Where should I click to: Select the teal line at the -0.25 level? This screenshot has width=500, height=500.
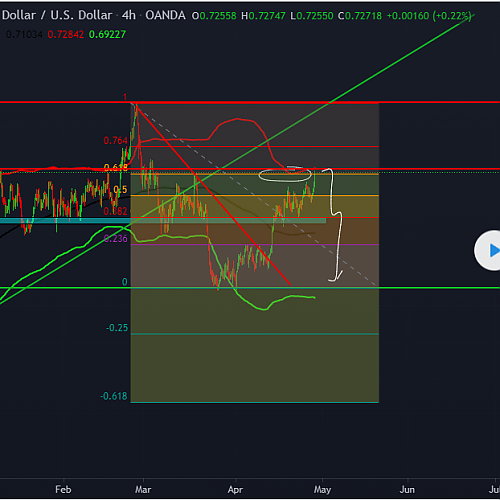pyautogui.click(x=255, y=334)
